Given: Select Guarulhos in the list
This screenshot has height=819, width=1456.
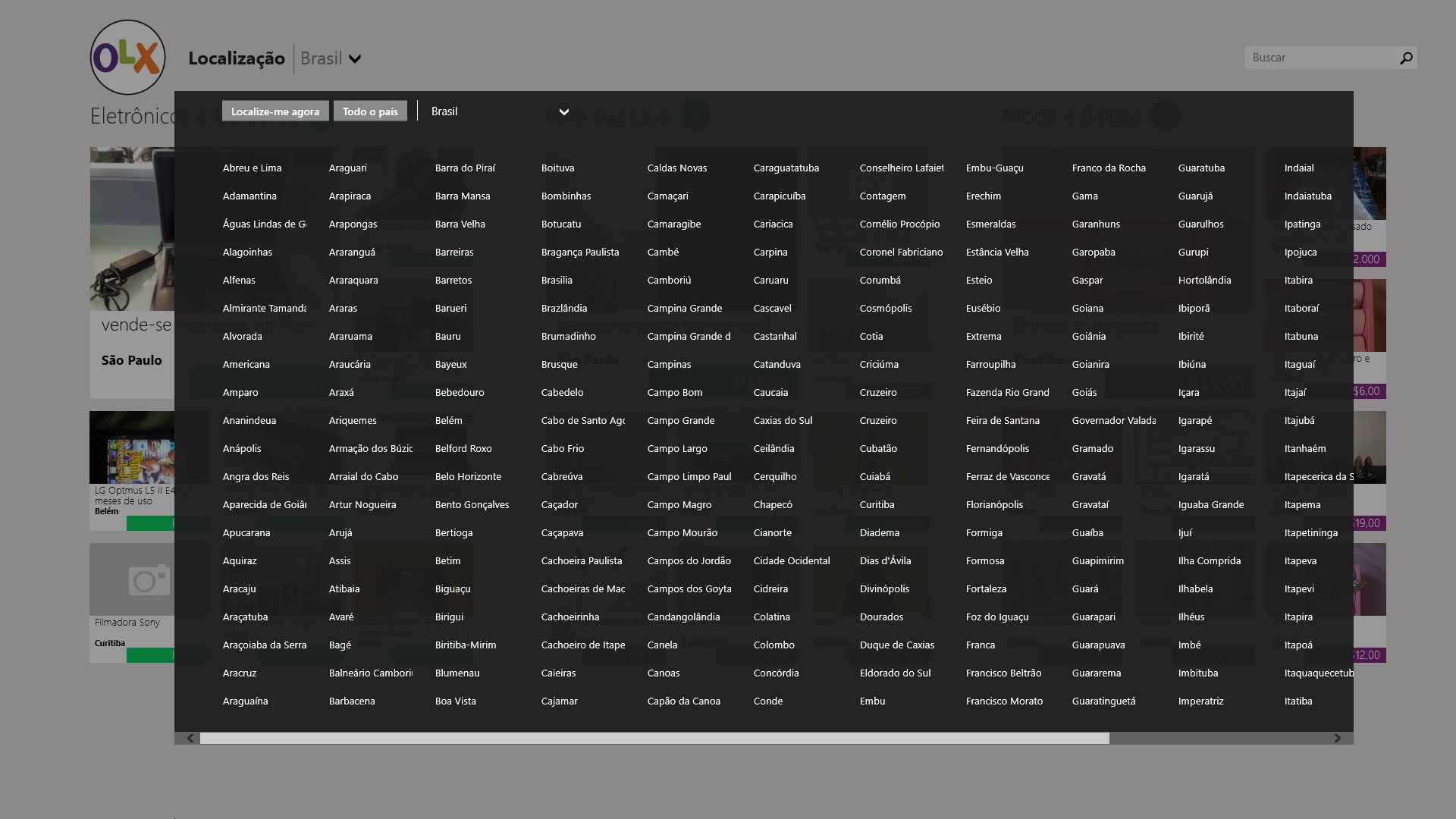Looking at the screenshot, I should point(1200,224).
